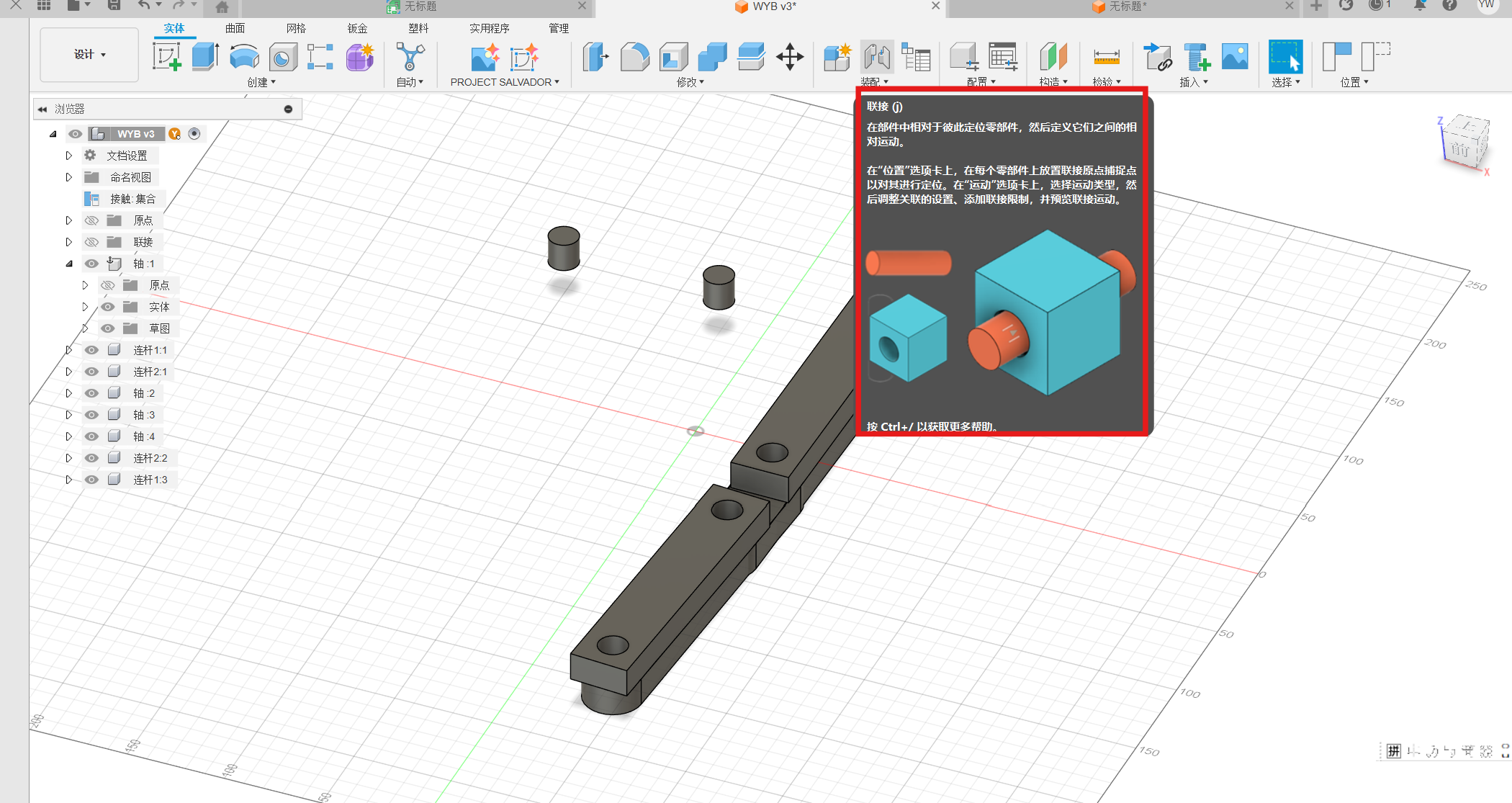Click the Save icon in the title bar
The height and width of the screenshot is (803, 1512).
[x=114, y=5]
